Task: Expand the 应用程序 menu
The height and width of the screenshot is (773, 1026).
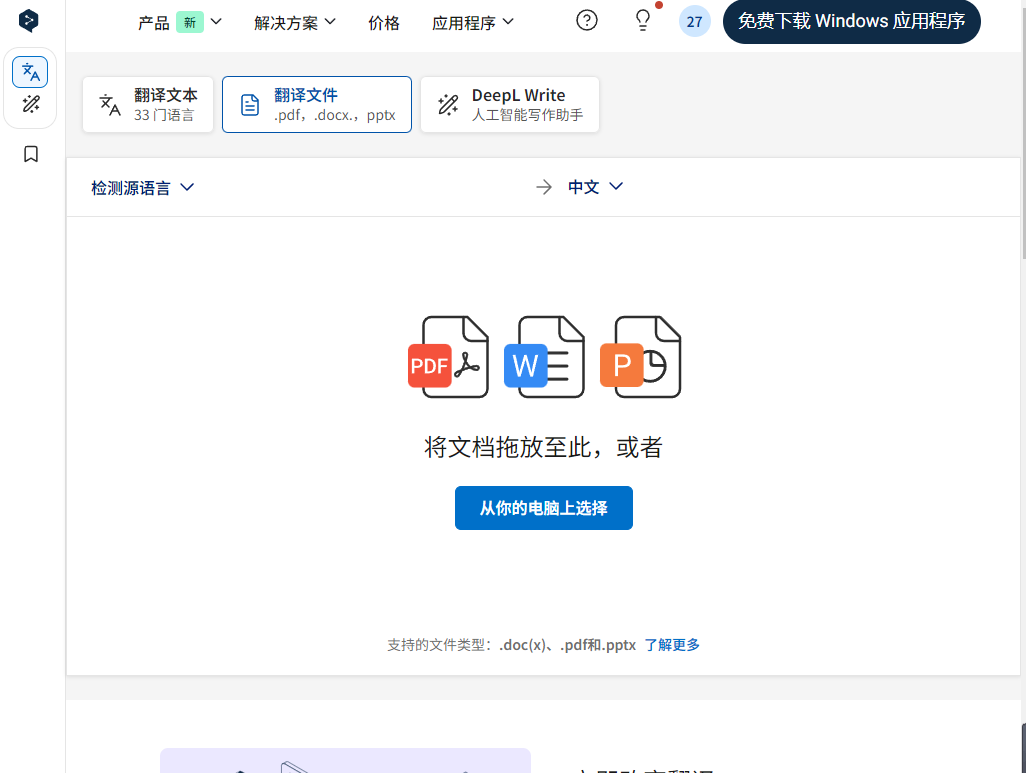Action: point(472,22)
